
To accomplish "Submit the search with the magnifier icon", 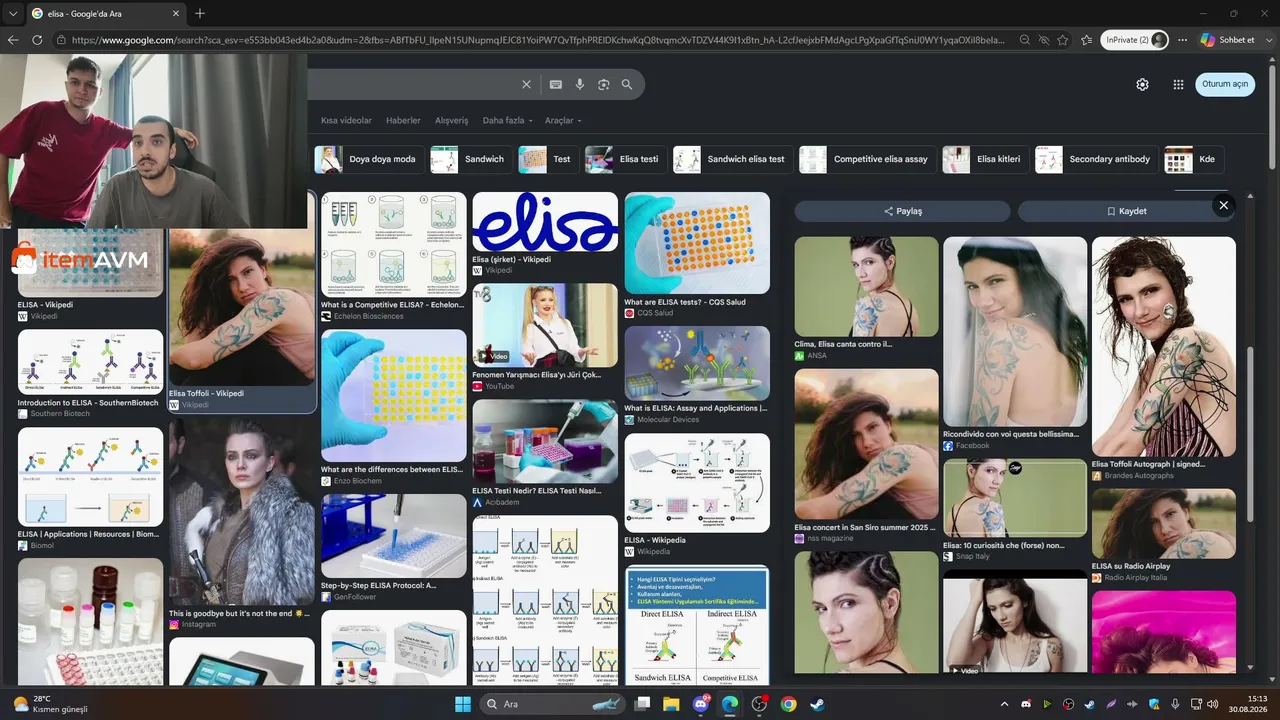I will (627, 85).
